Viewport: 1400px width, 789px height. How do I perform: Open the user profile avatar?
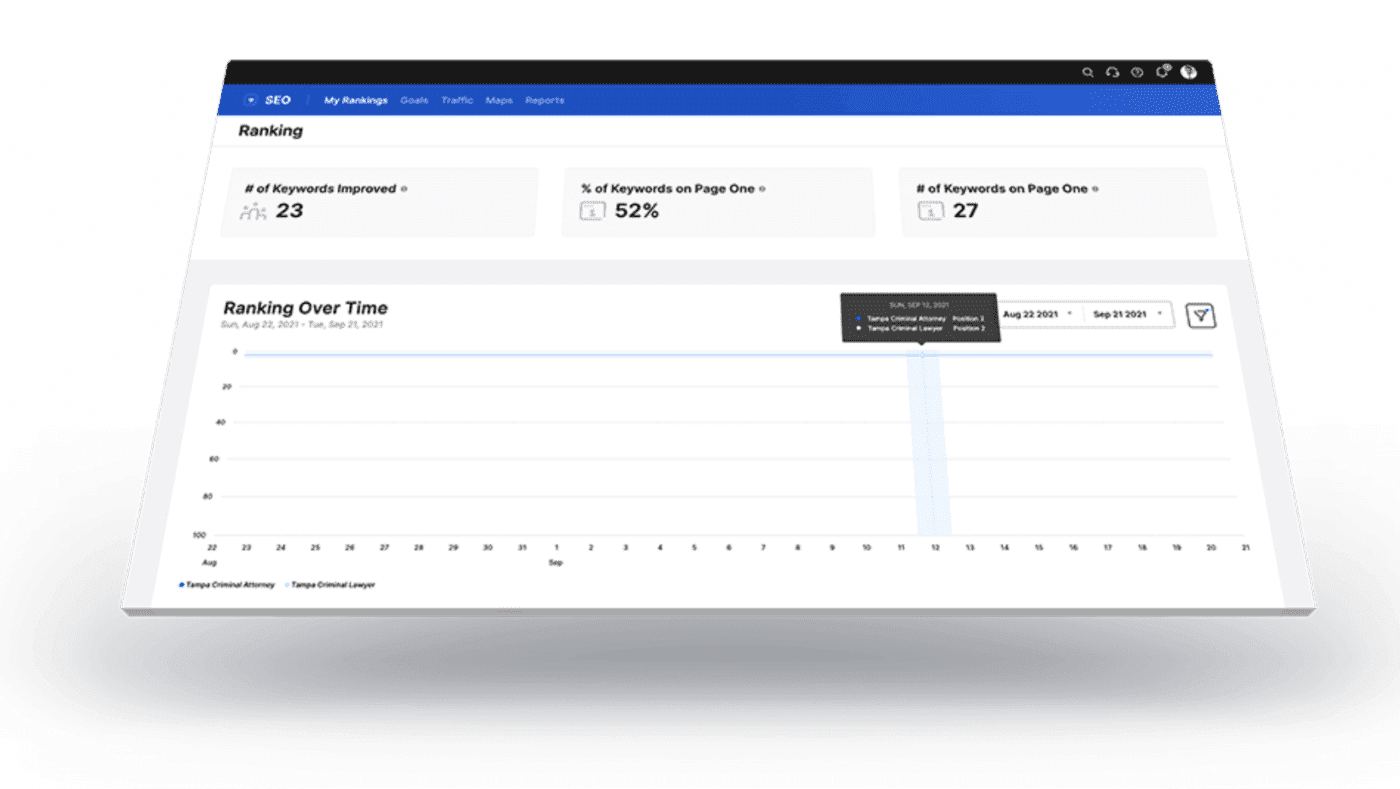coord(1188,72)
